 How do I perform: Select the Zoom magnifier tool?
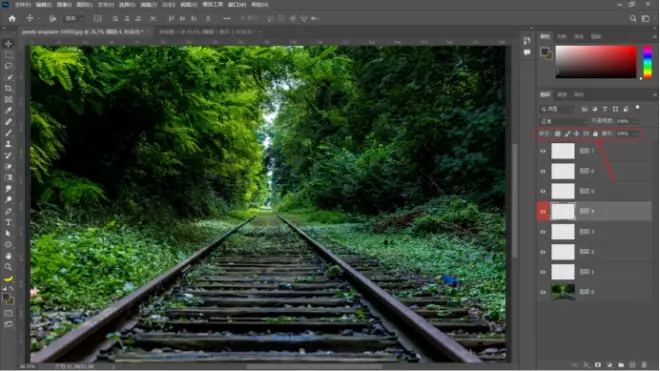(x=8, y=267)
